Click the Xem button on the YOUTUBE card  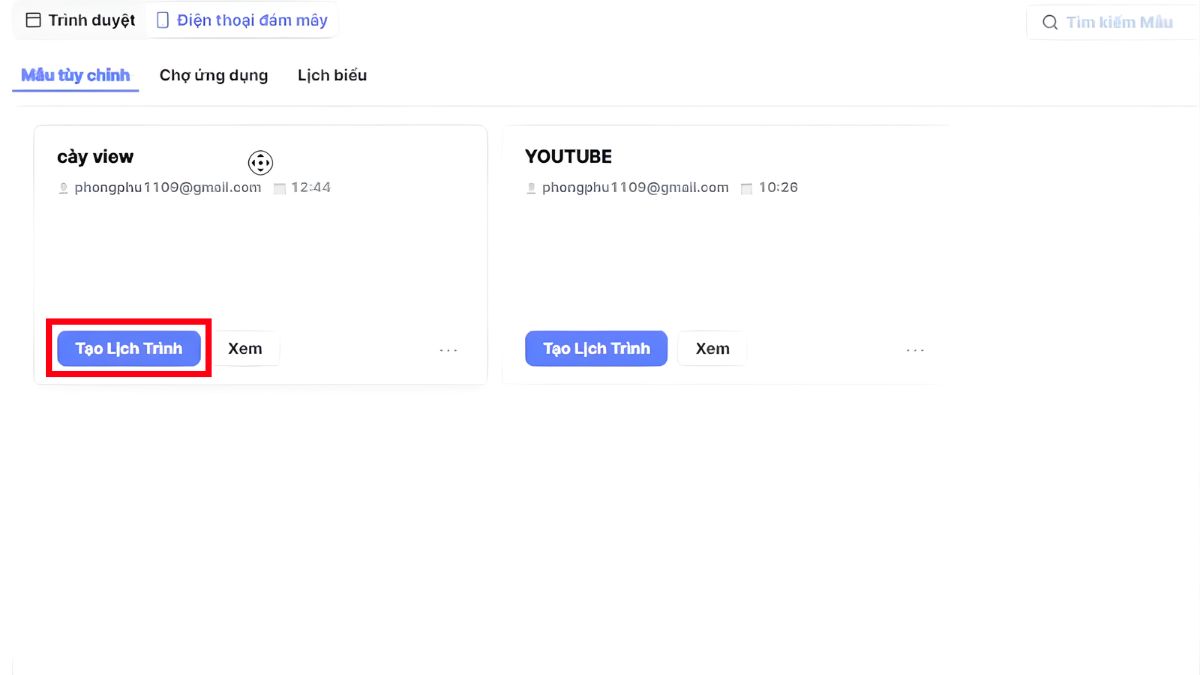pyautogui.click(x=712, y=348)
